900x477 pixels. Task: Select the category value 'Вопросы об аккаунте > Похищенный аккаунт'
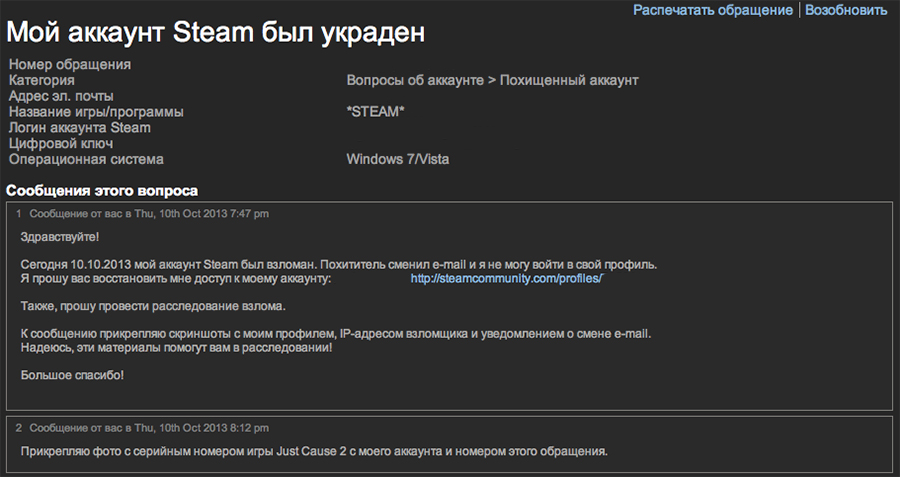tap(492, 80)
